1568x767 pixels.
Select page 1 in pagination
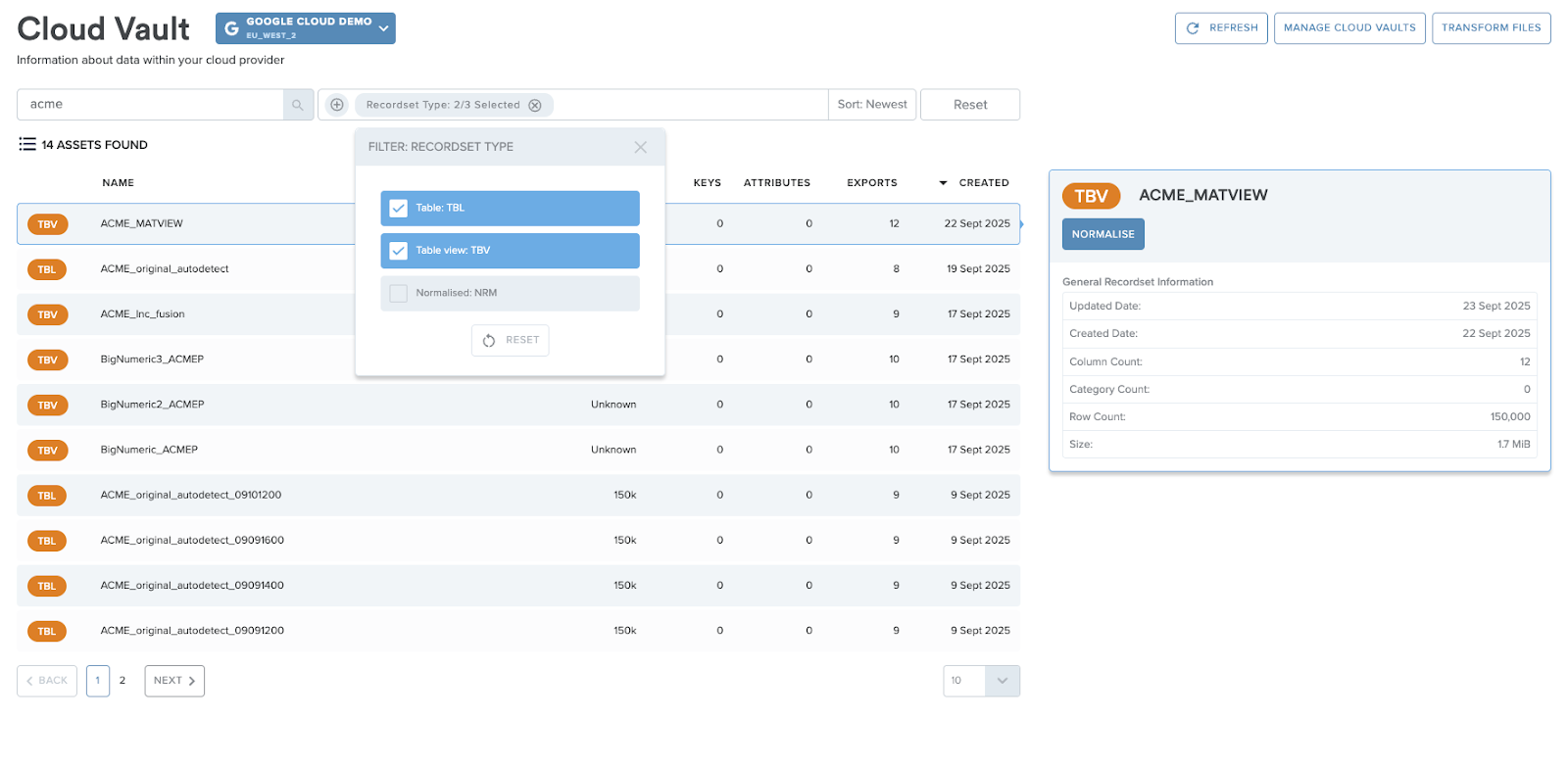98,681
